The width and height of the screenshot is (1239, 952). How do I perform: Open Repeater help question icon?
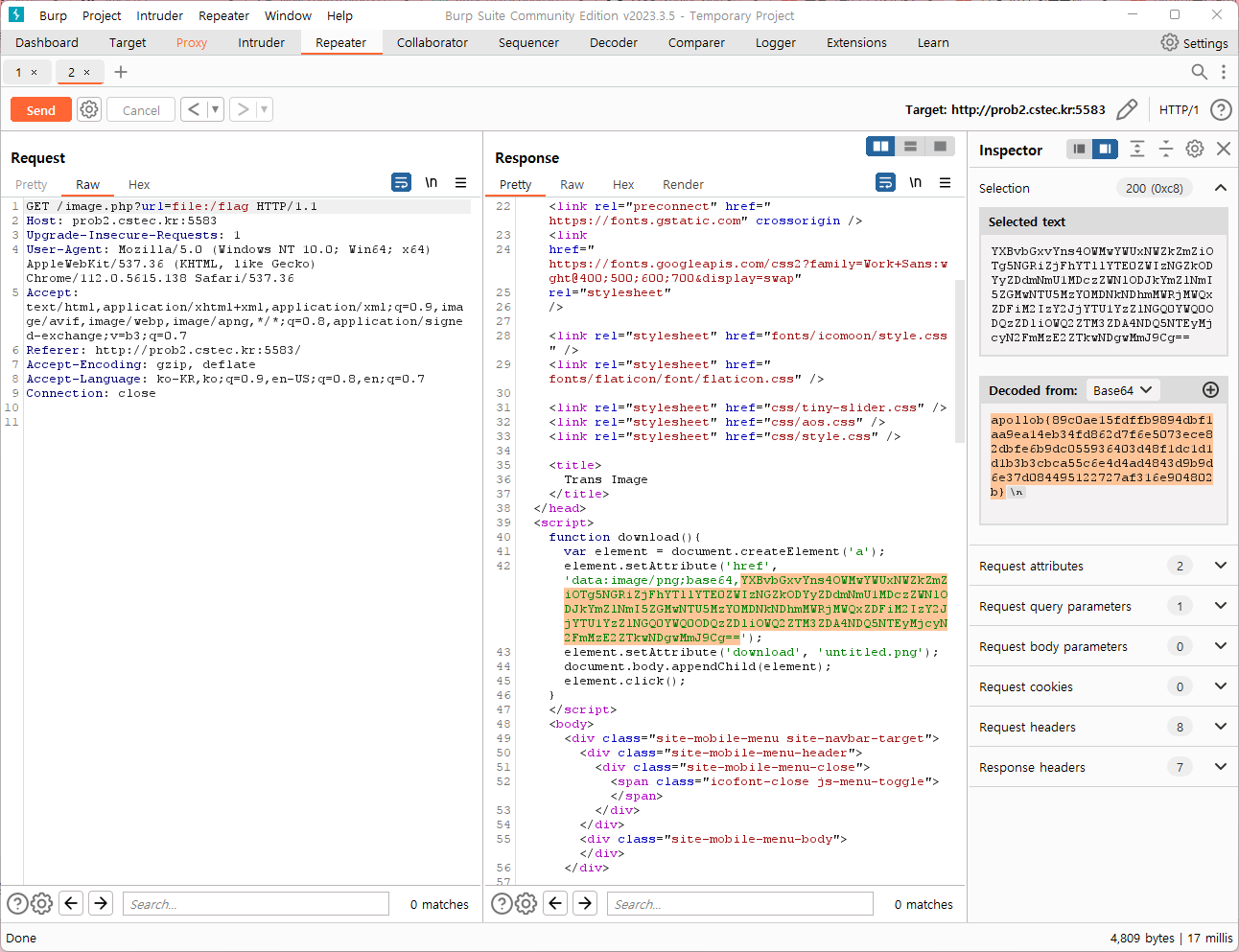(x=1221, y=109)
